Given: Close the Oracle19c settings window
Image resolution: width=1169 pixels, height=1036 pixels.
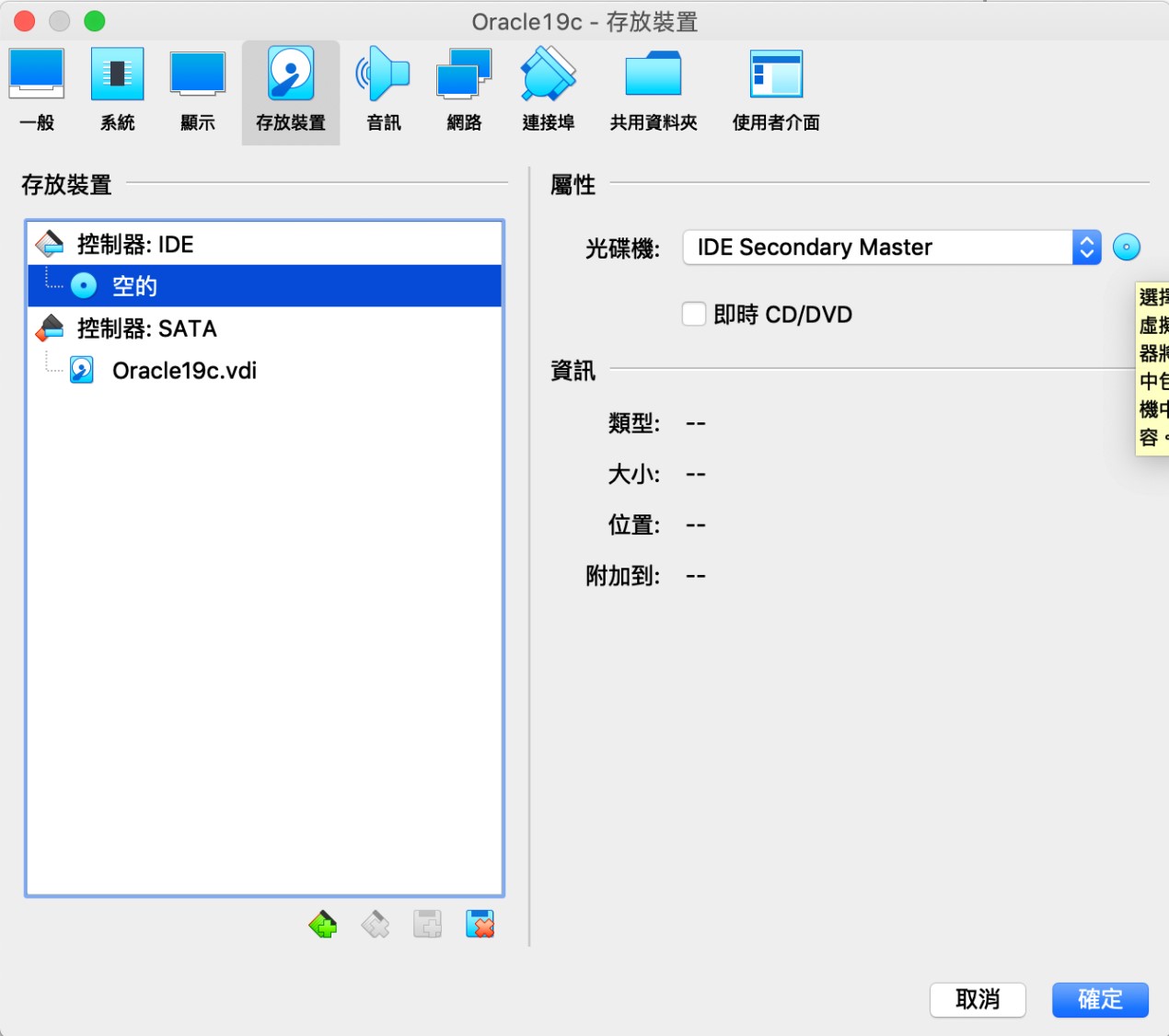Looking at the screenshot, I should pos(25,21).
